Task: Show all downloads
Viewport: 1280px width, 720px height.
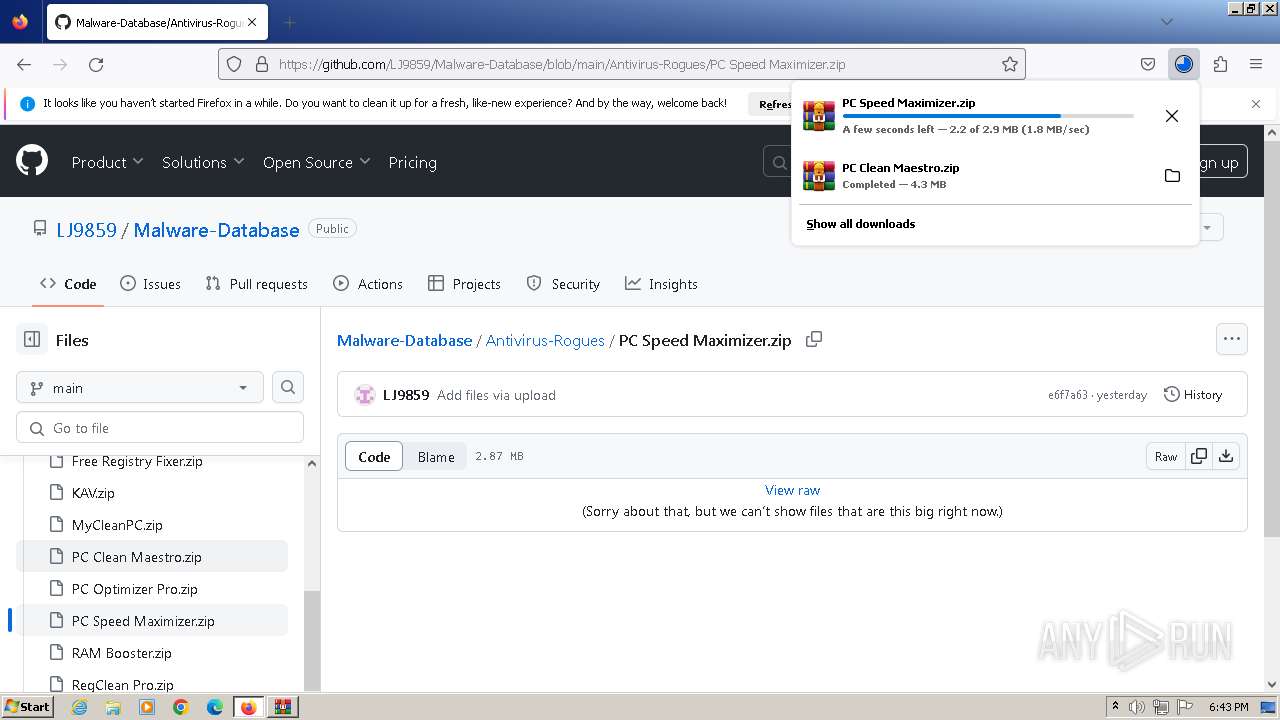Action: [860, 224]
